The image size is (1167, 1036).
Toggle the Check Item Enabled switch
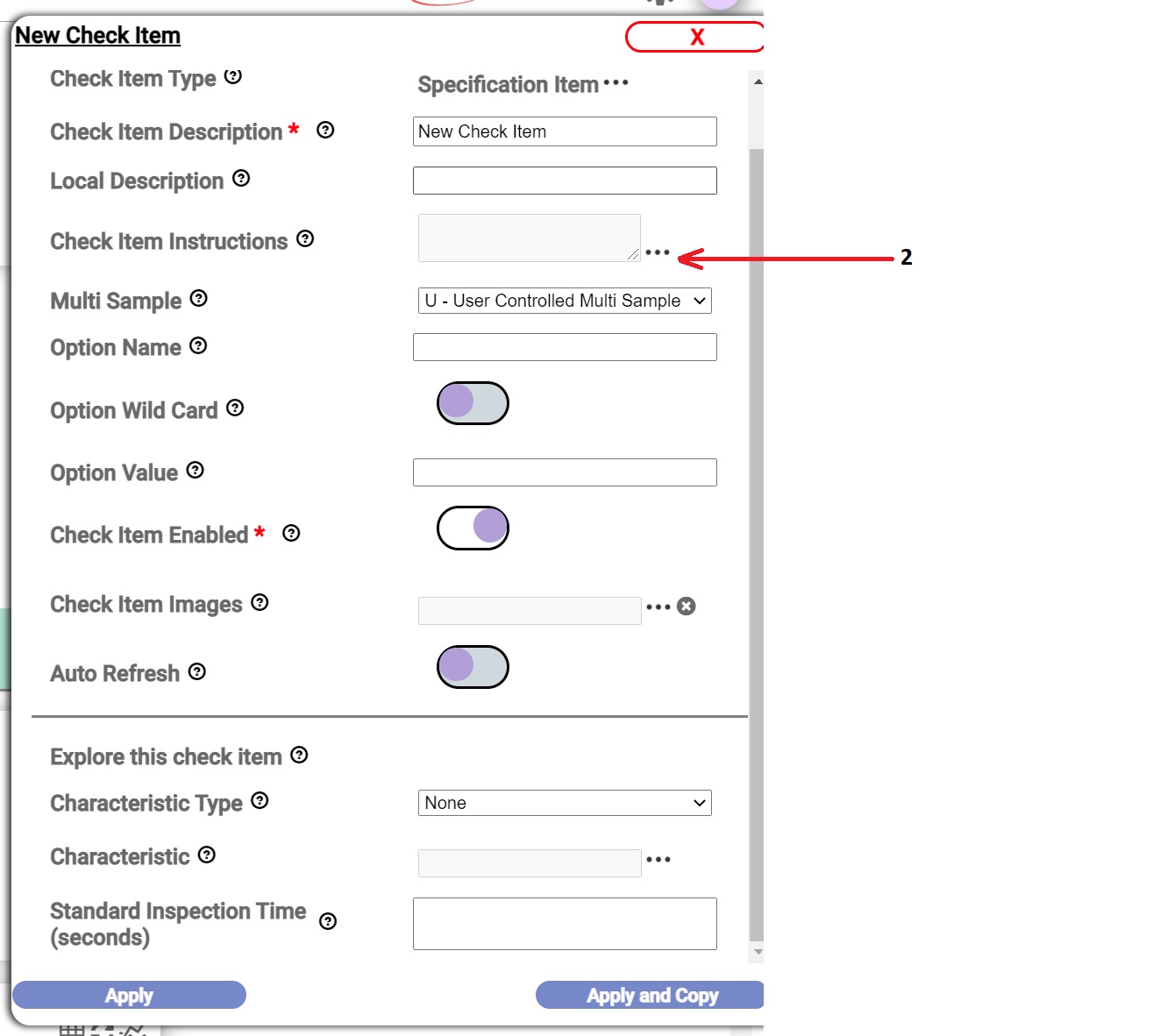[473, 528]
